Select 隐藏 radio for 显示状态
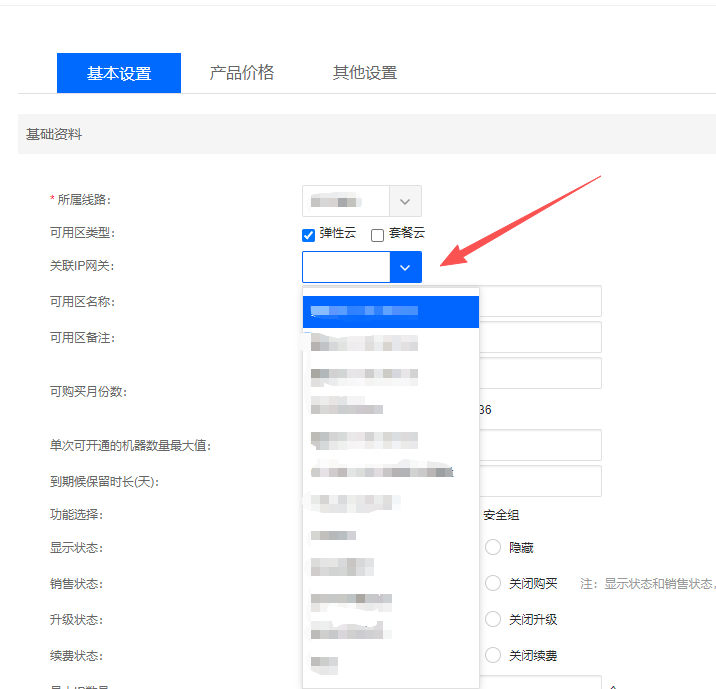The height and width of the screenshot is (689, 716). [493, 547]
